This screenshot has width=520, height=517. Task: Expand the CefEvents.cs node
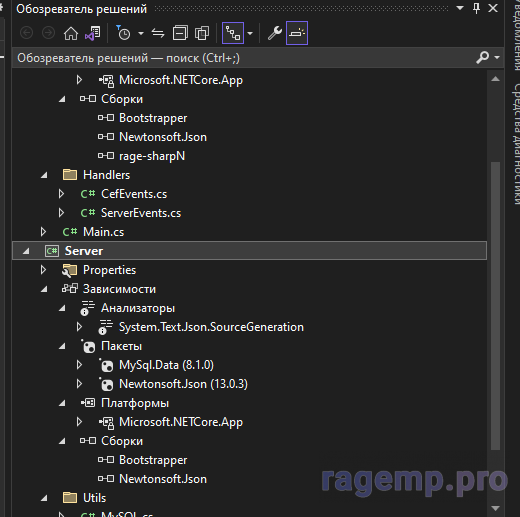pos(61,194)
